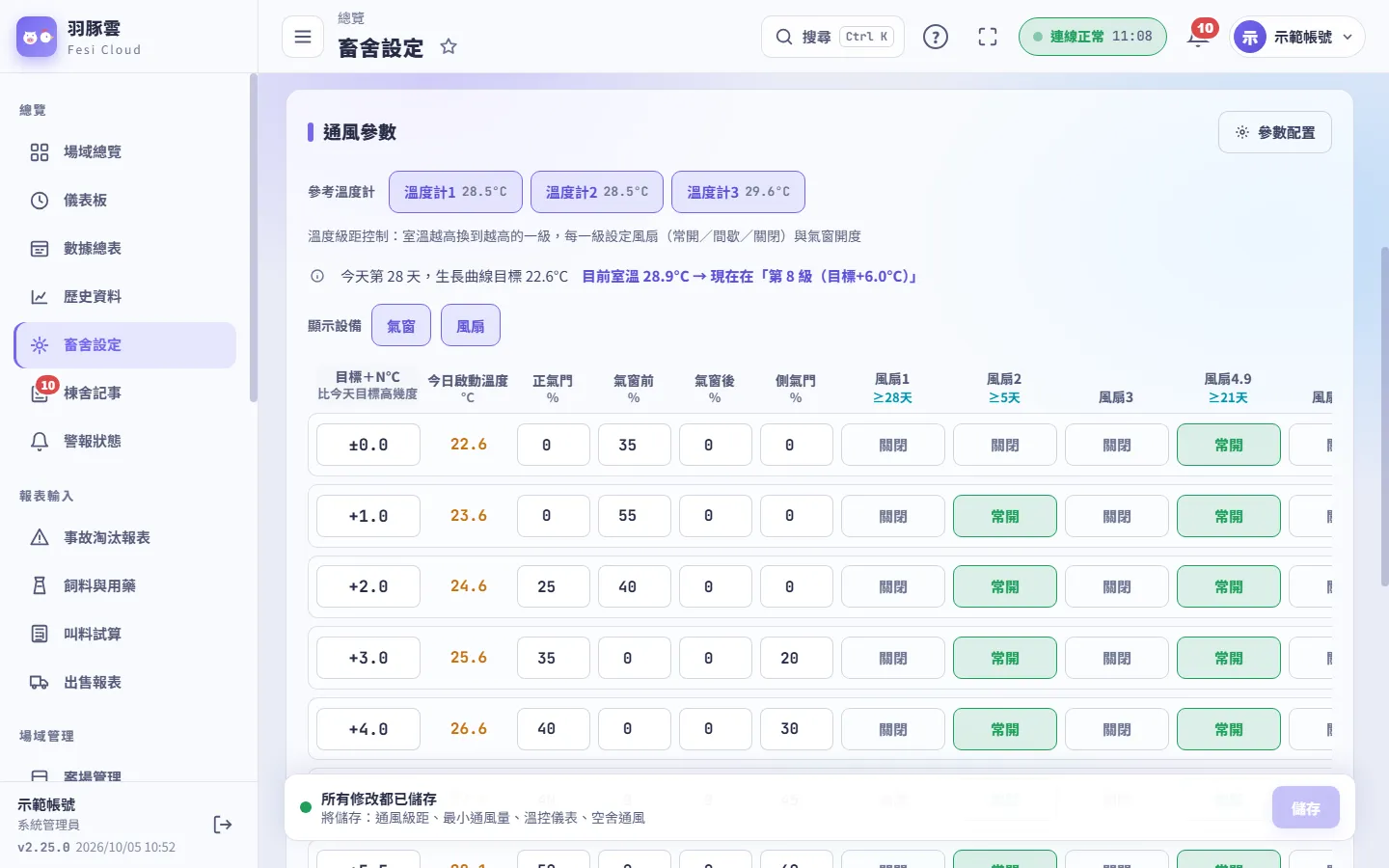Open 出售報表 sidebar item
The height and width of the screenshot is (868, 1389).
coord(125,683)
